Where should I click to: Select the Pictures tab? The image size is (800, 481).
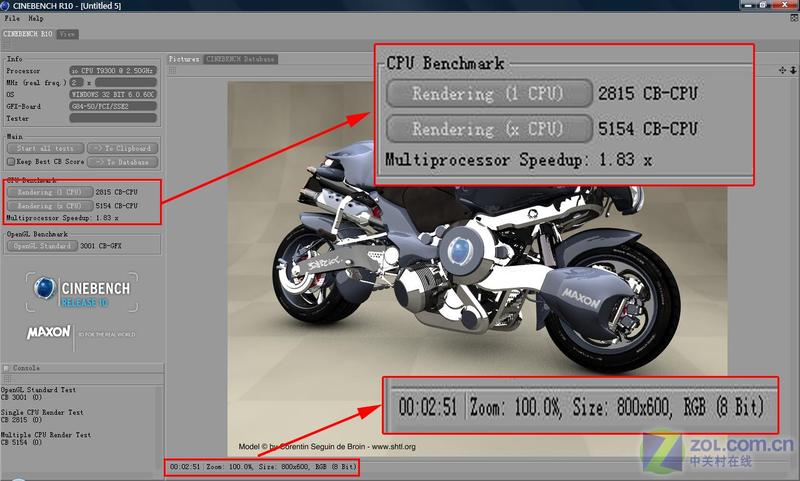pos(184,59)
